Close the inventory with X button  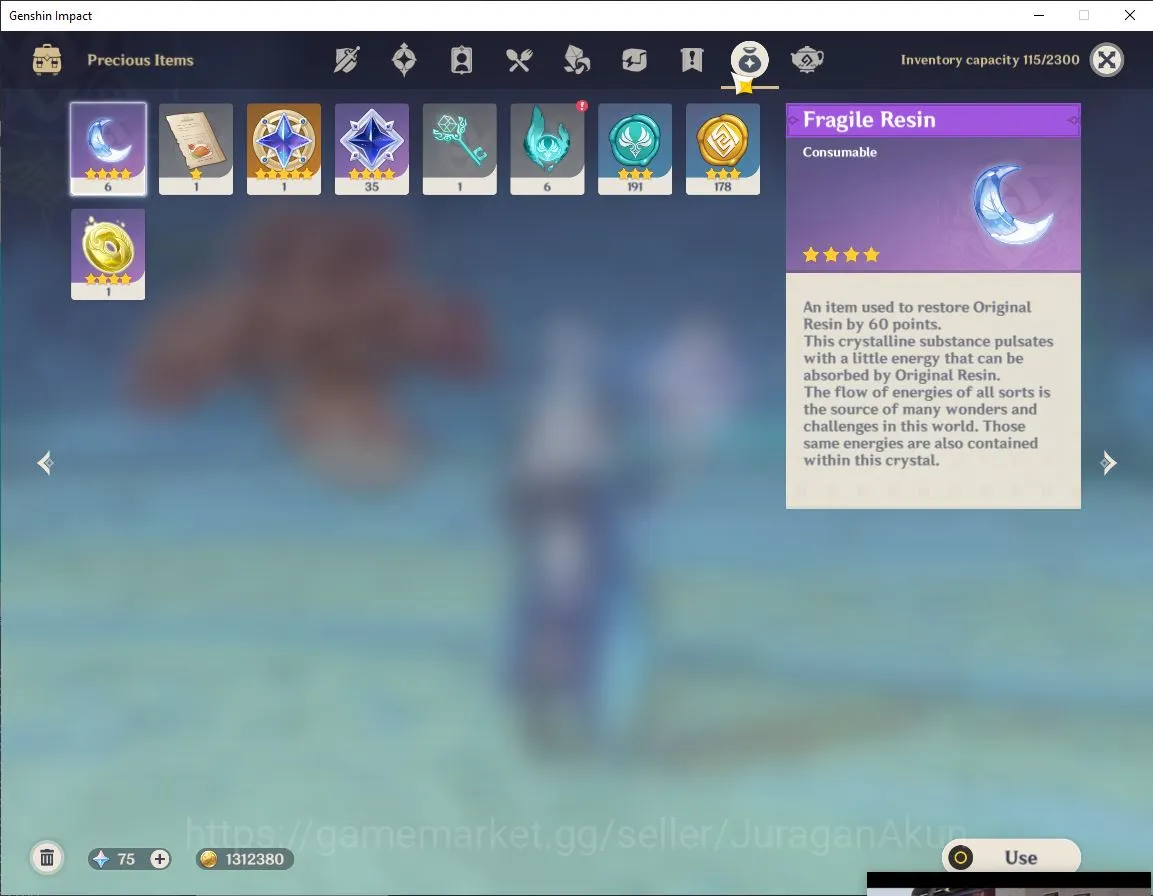point(1107,60)
